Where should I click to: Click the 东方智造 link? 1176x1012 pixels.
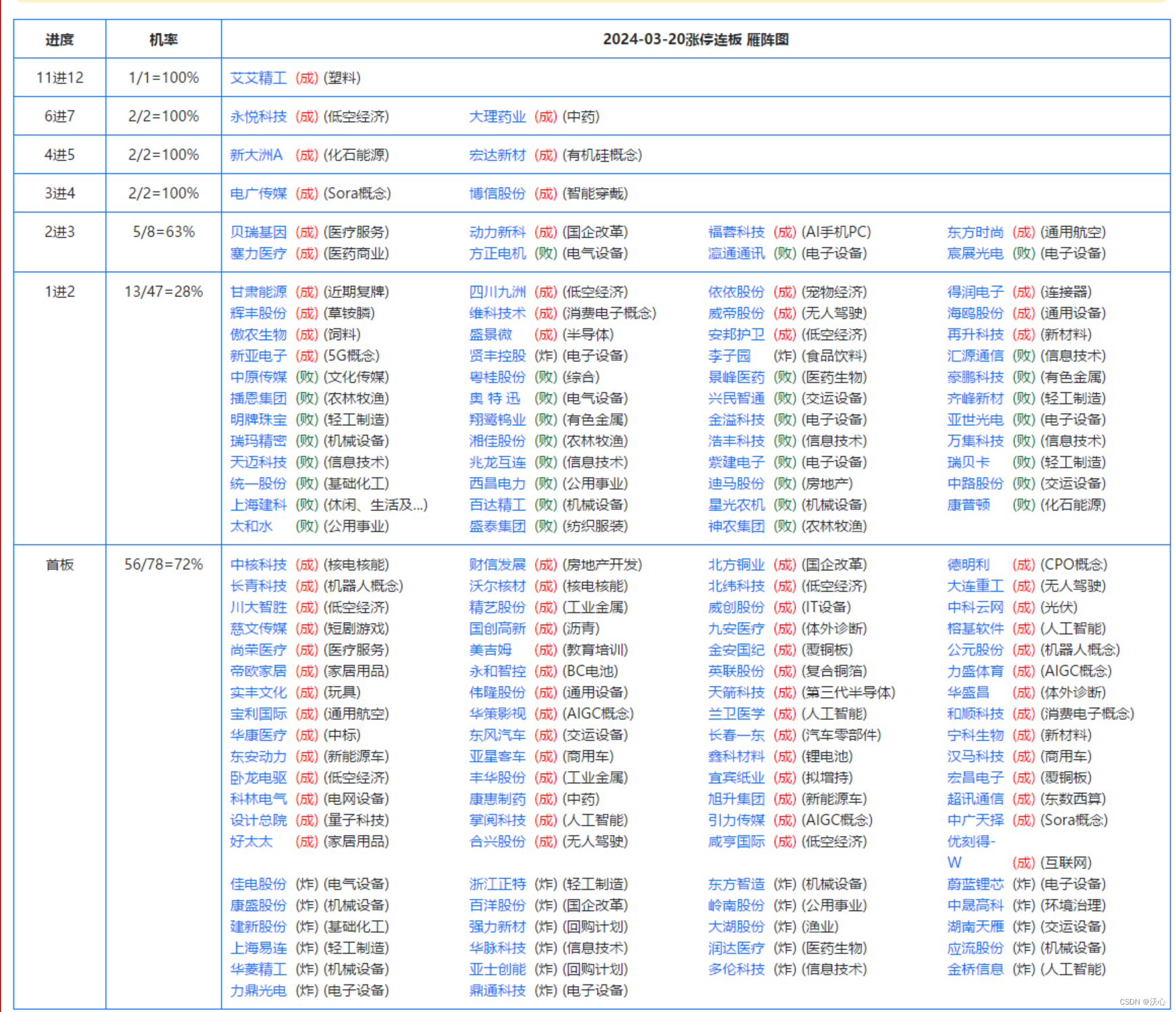click(736, 884)
